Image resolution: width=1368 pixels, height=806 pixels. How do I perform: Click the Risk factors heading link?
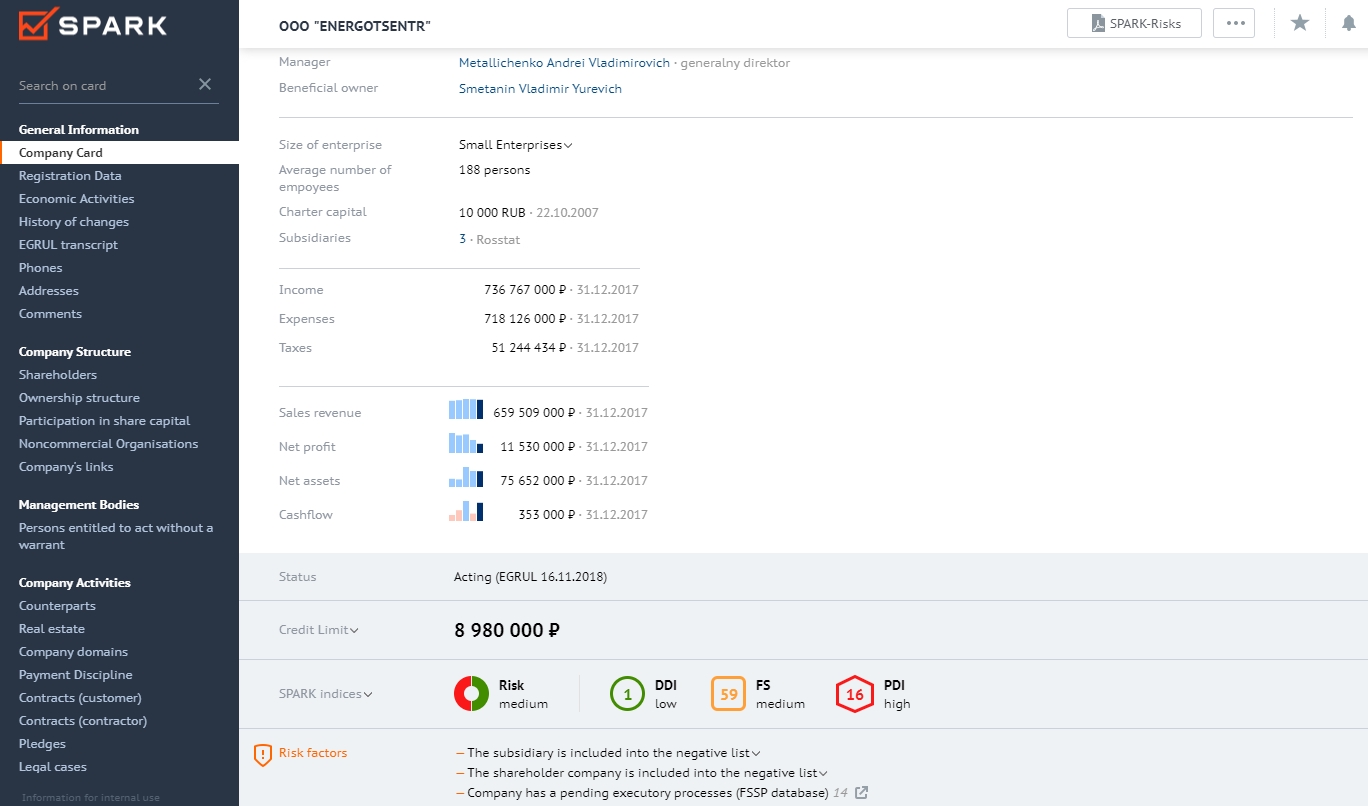pyautogui.click(x=313, y=753)
